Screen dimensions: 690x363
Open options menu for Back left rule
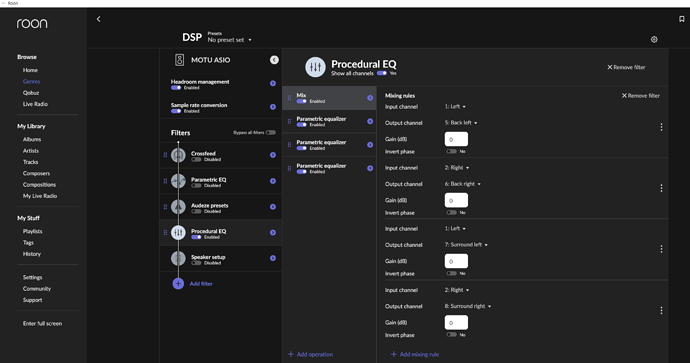coord(661,127)
